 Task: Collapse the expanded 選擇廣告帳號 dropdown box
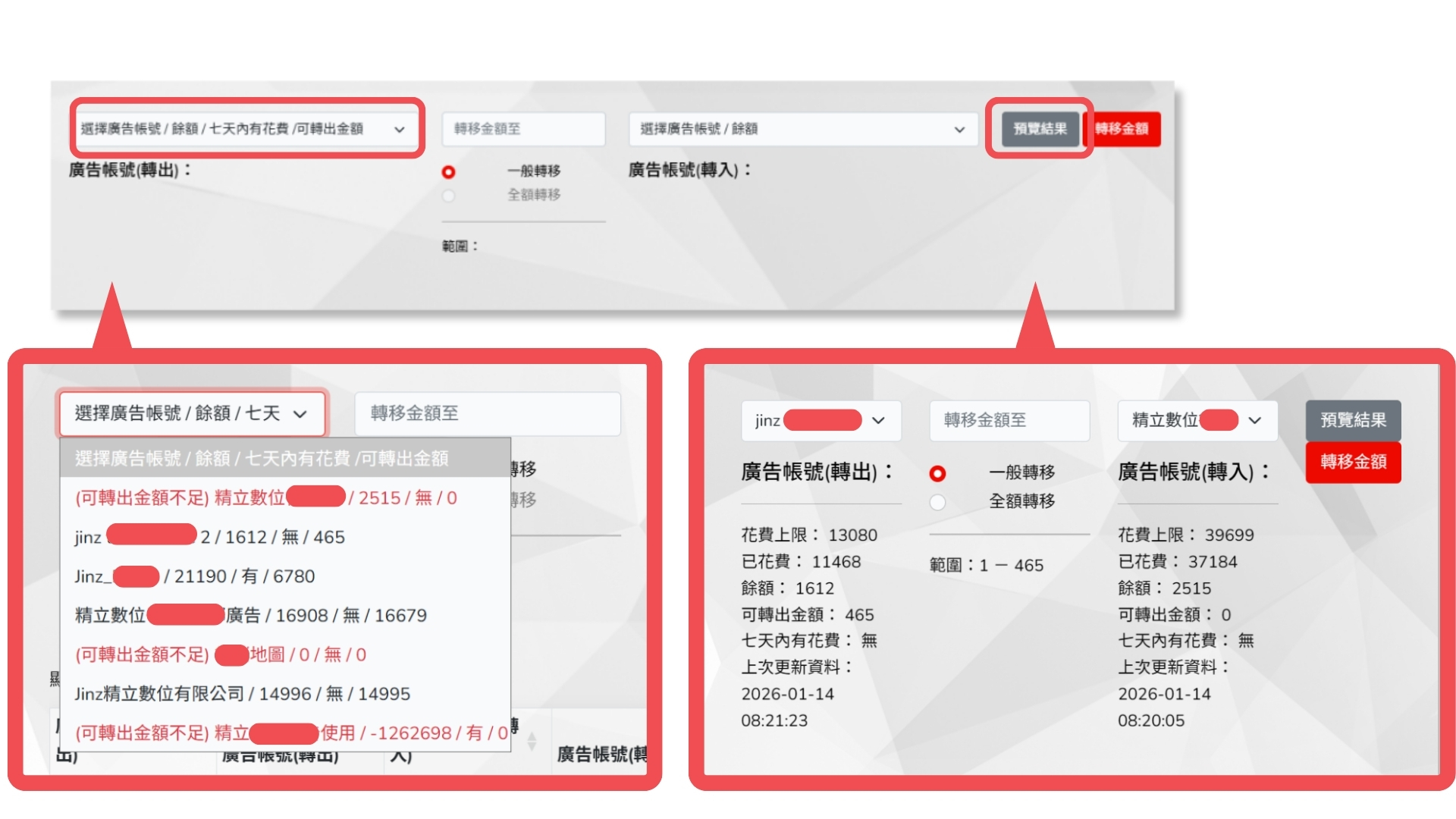tap(191, 413)
